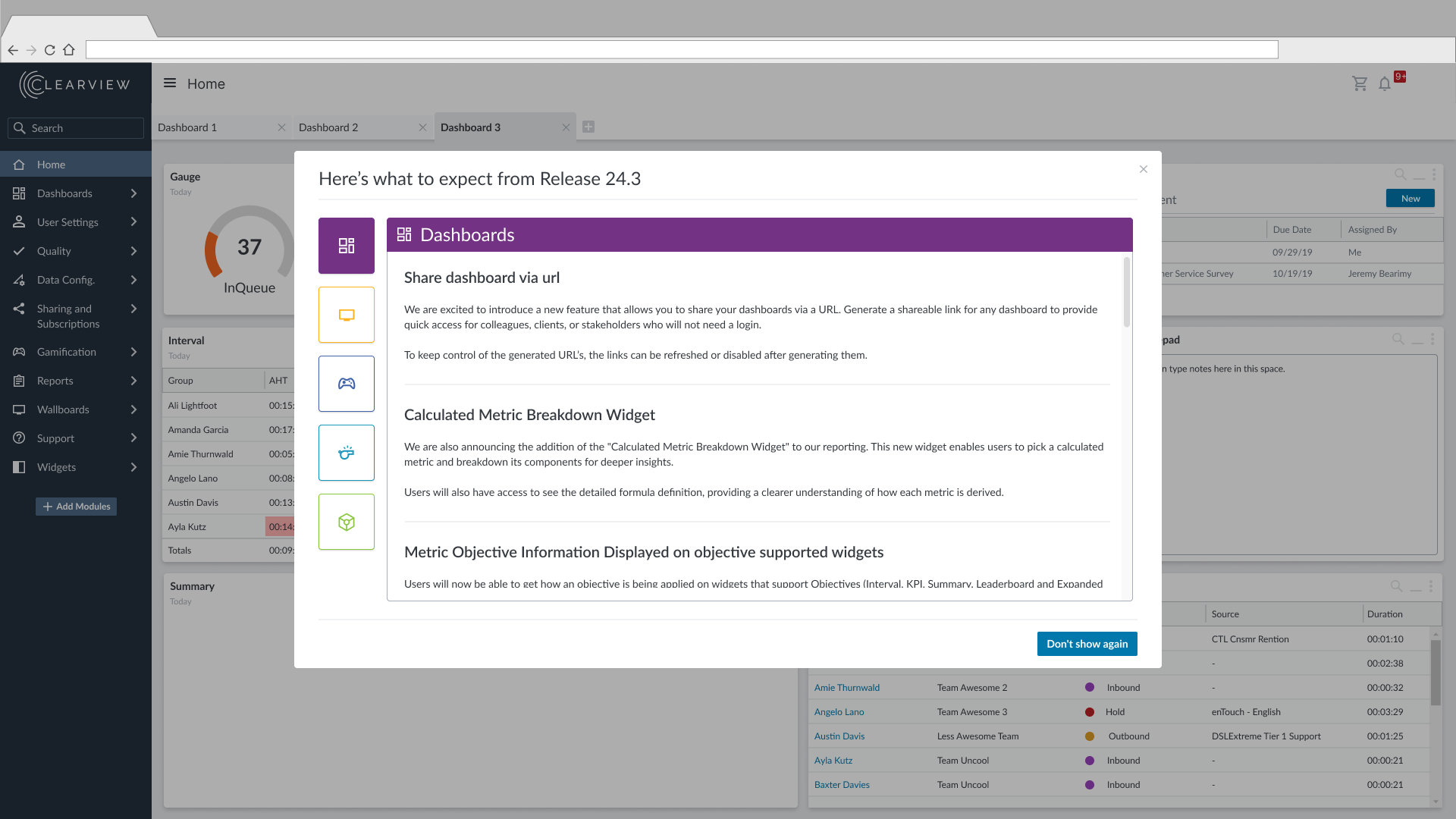
Task: Select the Gamification controller release icon
Action: point(346,384)
